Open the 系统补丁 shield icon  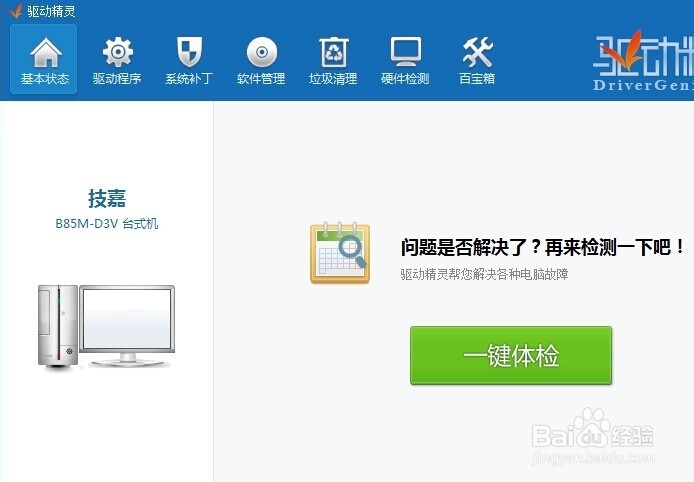point(189,52)
